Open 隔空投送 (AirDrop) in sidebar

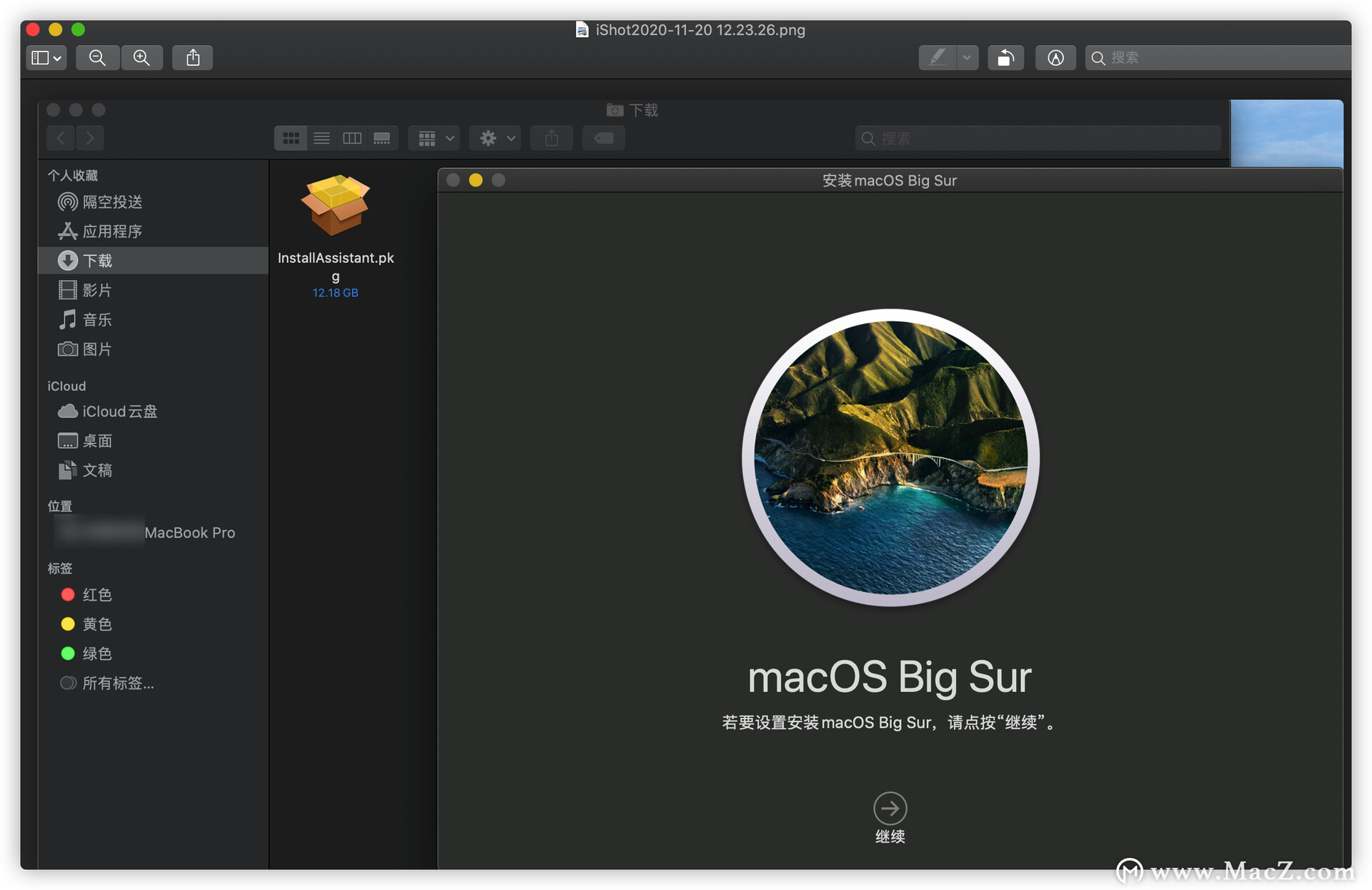(153, 202)
